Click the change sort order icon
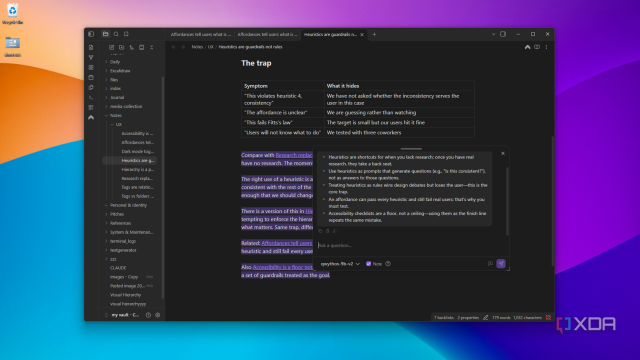 pyautogui.click(x=131, y=47)
